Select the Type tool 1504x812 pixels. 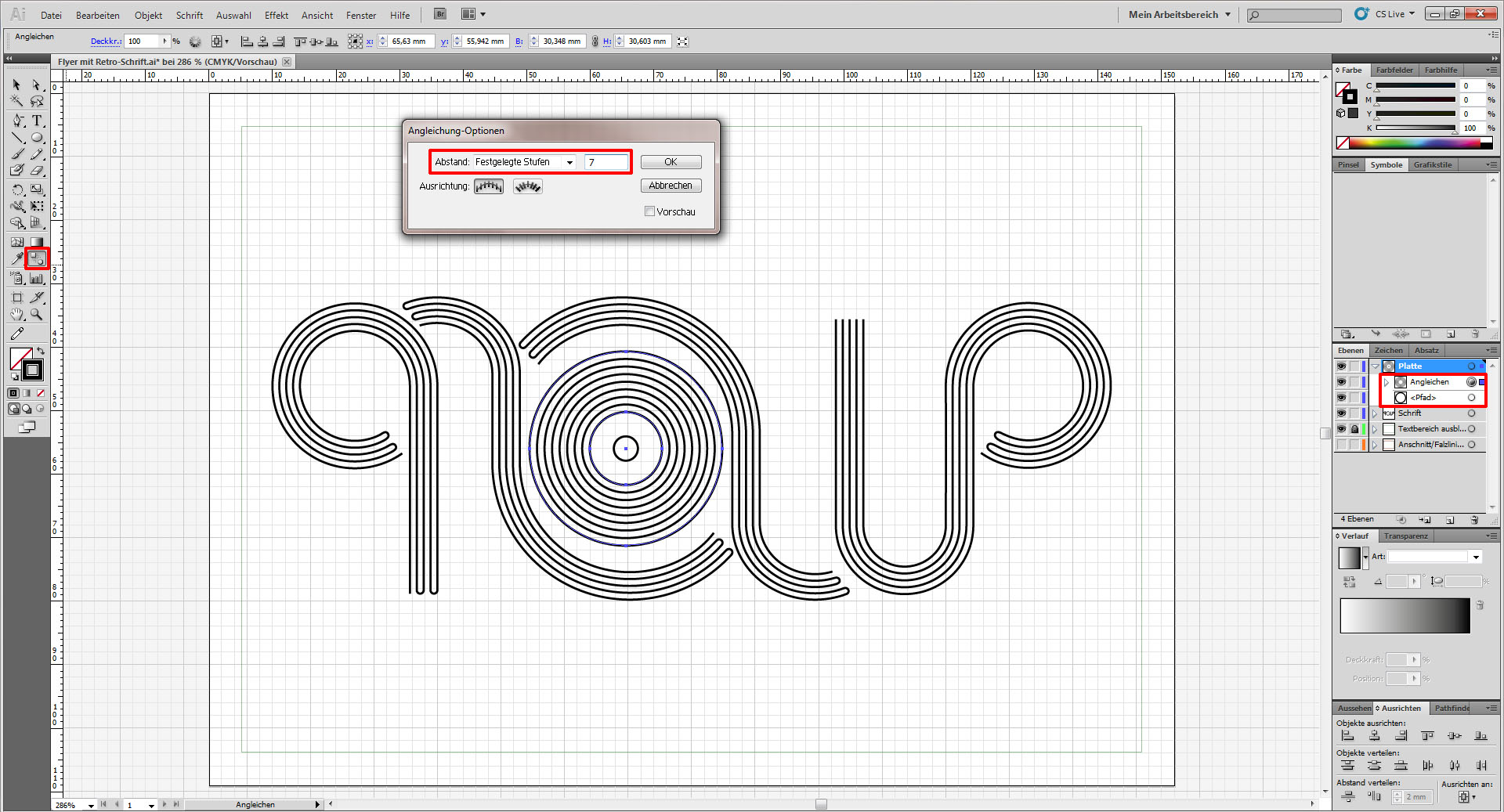pyautogui.click(x=37, y=121)
